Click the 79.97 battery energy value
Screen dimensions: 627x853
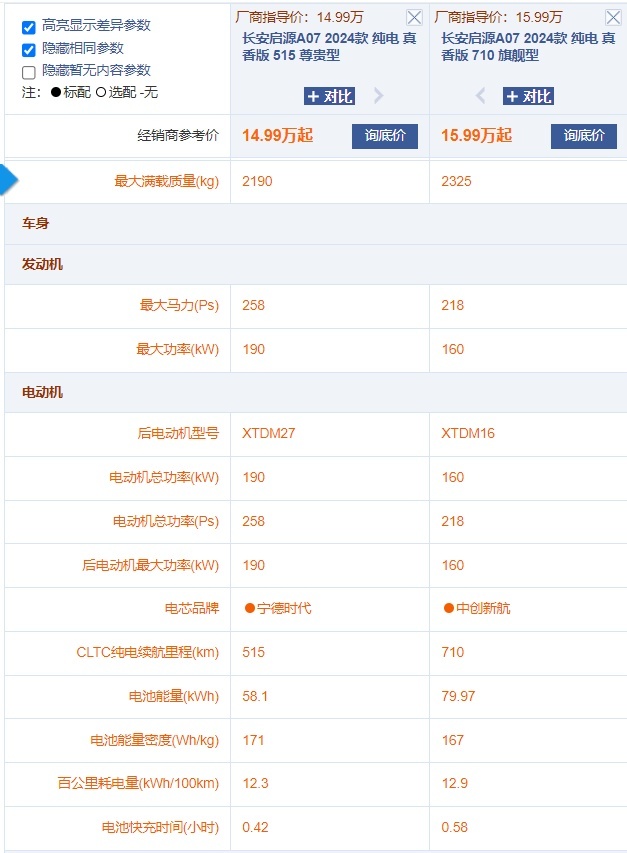458,696
